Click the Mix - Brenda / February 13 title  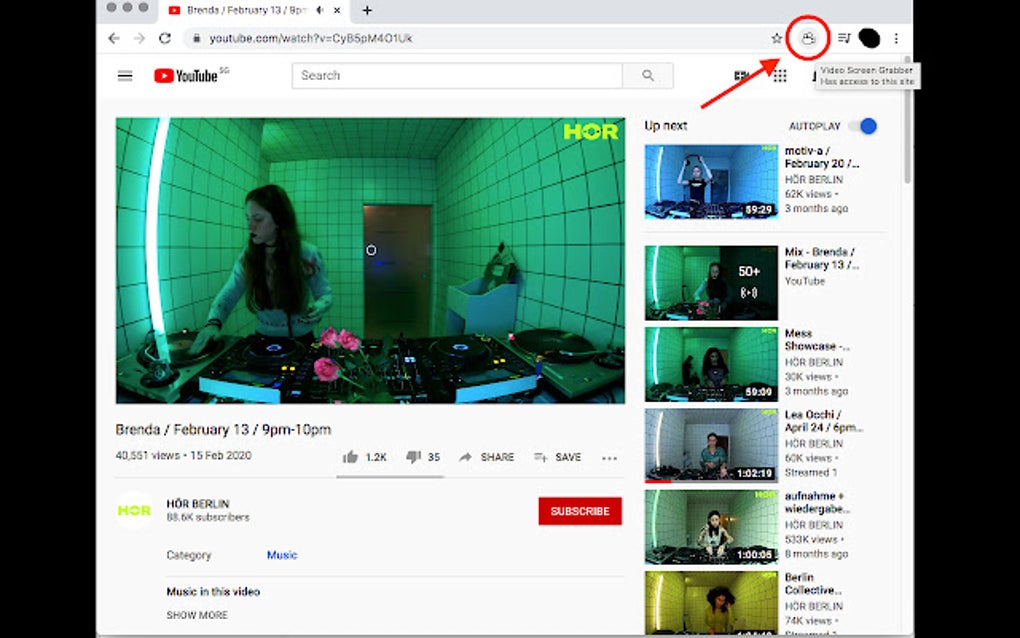(822, 258)
